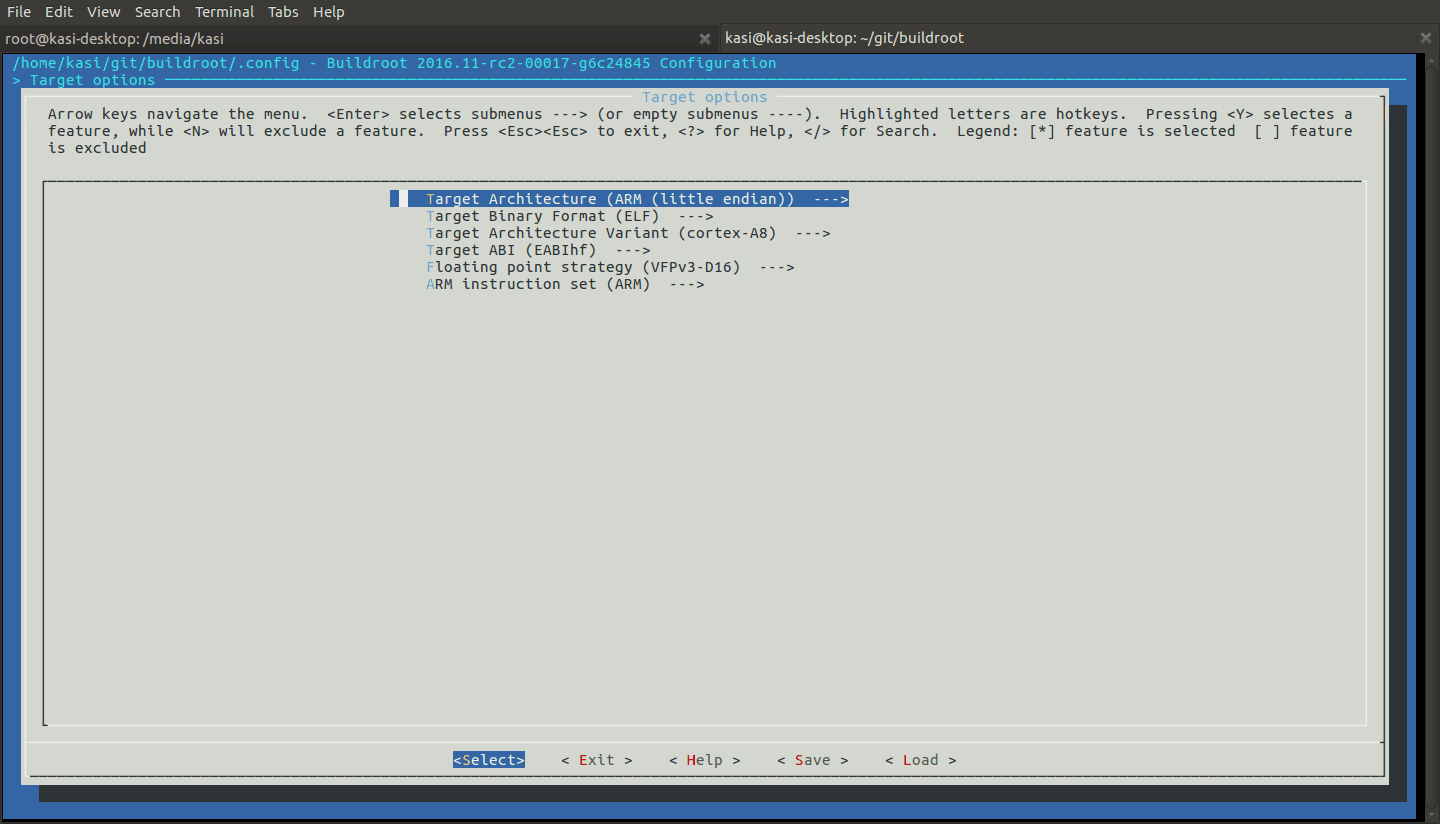The width and height of the screenshot is (1440, 824).
Task: Click the < Save > button
Action: pos(812,760)
